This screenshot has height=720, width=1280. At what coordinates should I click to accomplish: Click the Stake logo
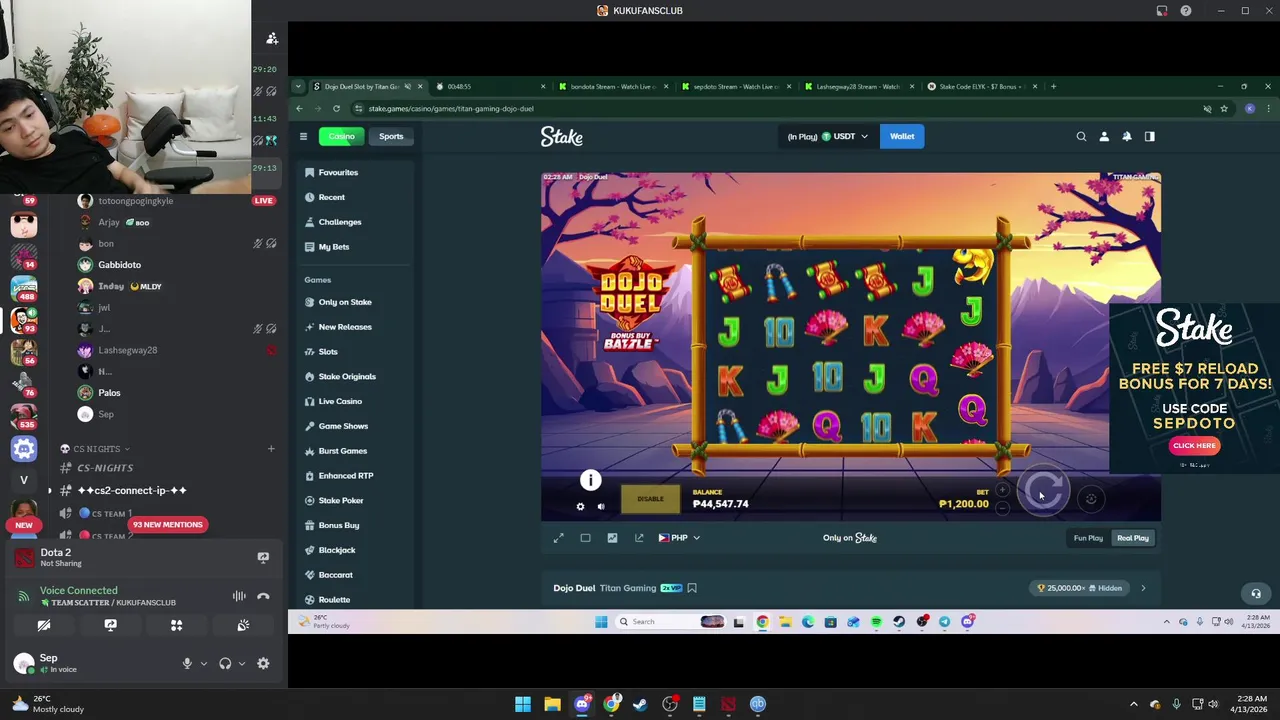pyautogui.click(x=562, y=136)
